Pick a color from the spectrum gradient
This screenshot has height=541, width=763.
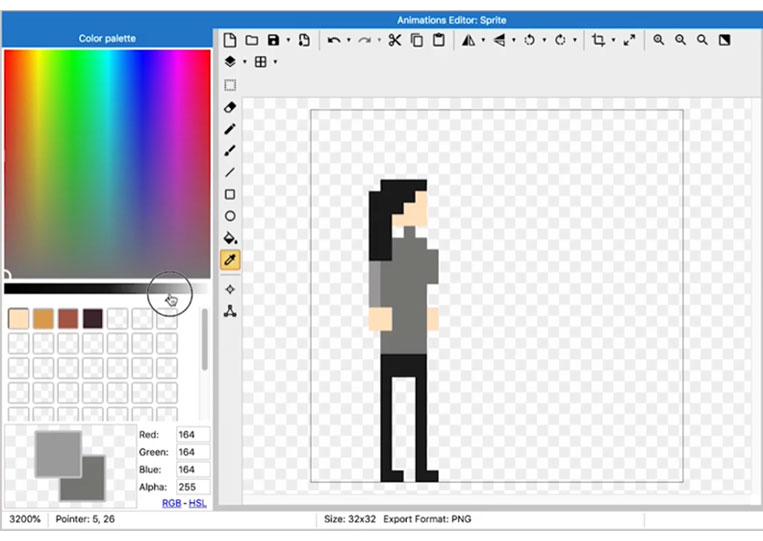[x=107, y=163]
